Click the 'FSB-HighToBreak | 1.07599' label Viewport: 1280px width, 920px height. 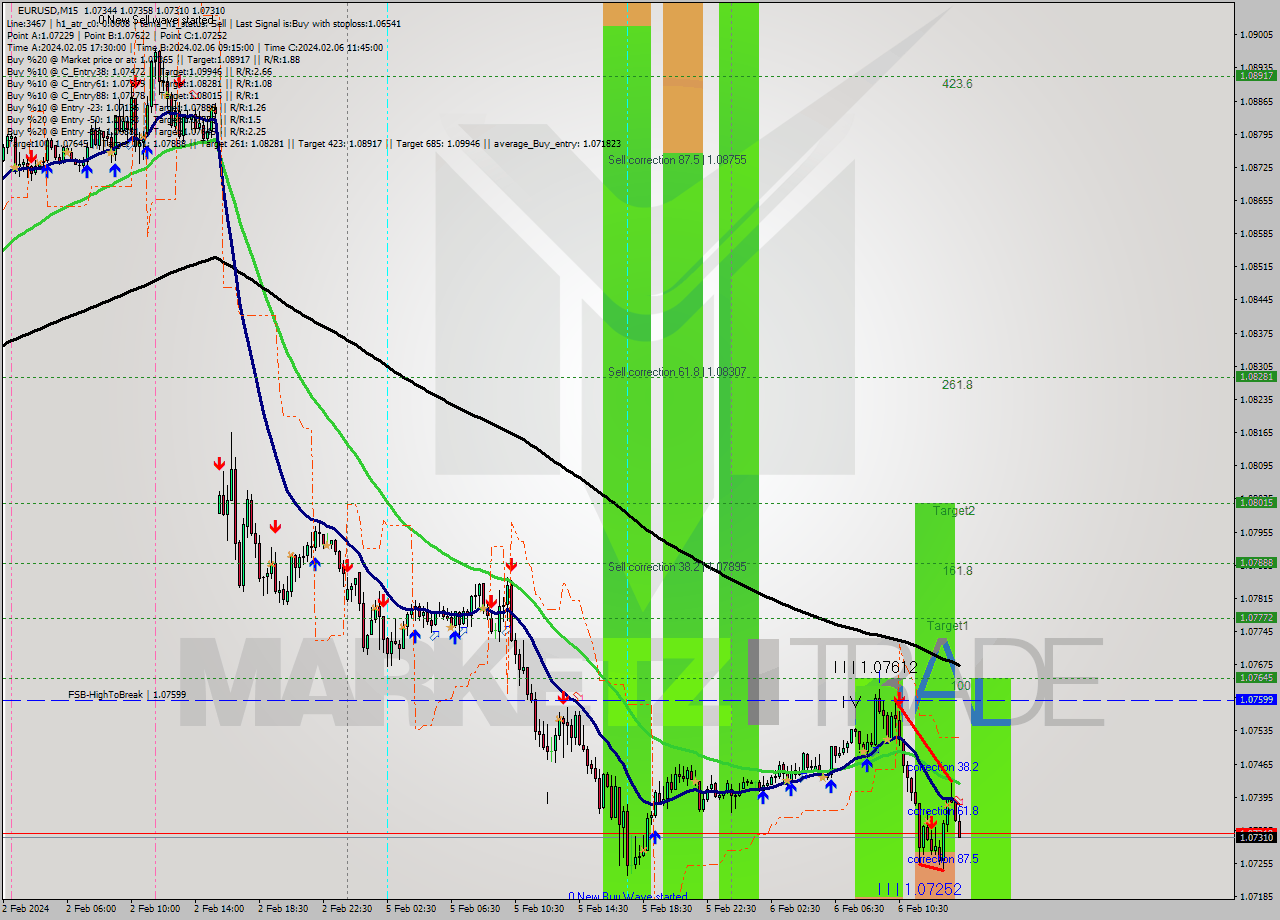[127, 694]
